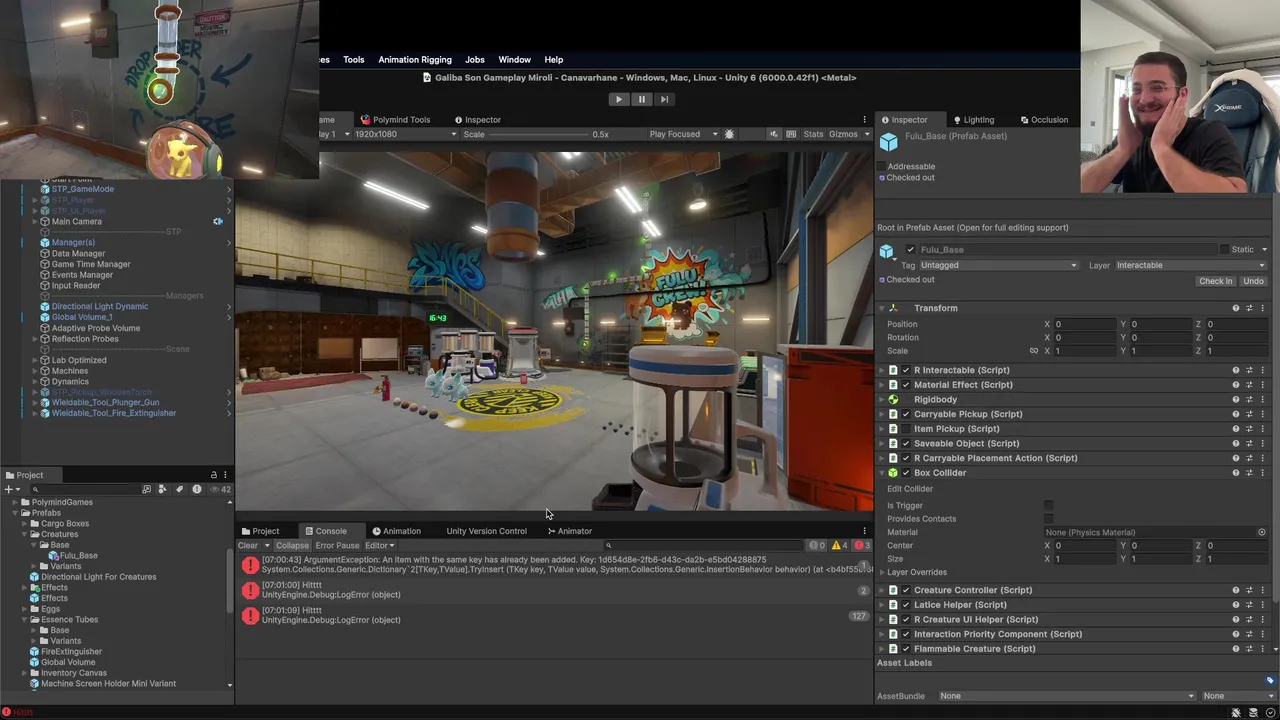The image size is (1280, 720).
Task: Toggle Error Pause in the Console
Action: point(337,546)
